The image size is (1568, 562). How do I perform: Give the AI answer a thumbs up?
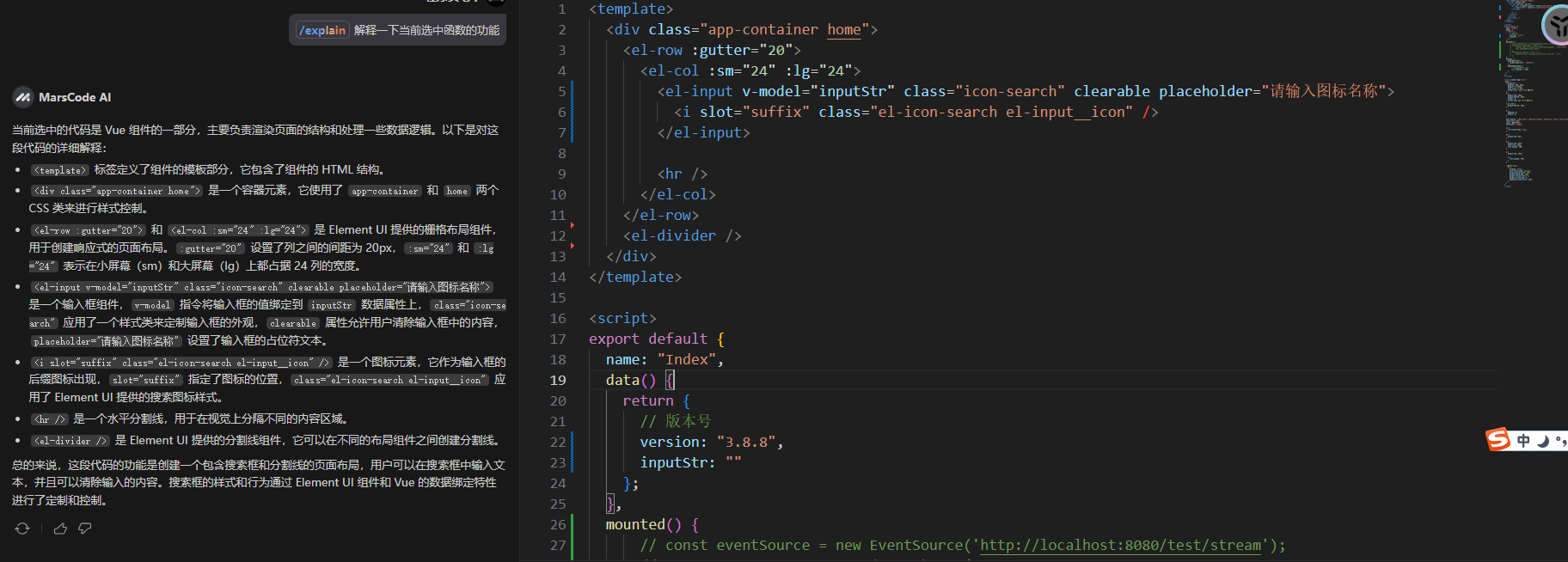(x=60, y=528)
